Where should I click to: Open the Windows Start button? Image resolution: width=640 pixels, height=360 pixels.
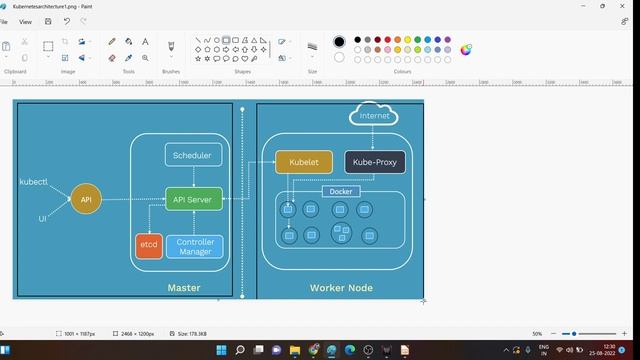pyautogui.click(x=222, y=350)
